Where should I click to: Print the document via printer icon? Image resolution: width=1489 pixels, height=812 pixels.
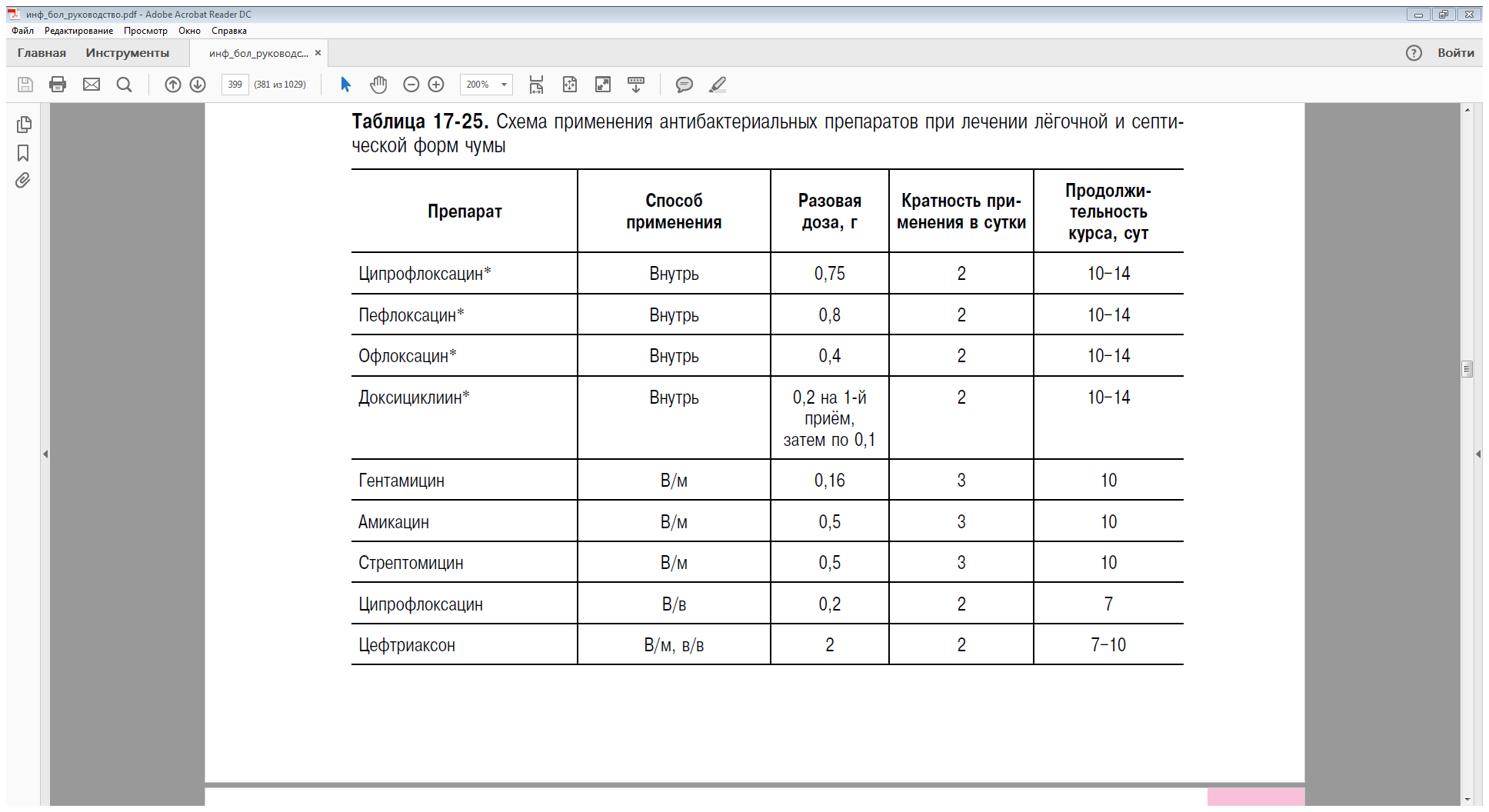point(58,85)
